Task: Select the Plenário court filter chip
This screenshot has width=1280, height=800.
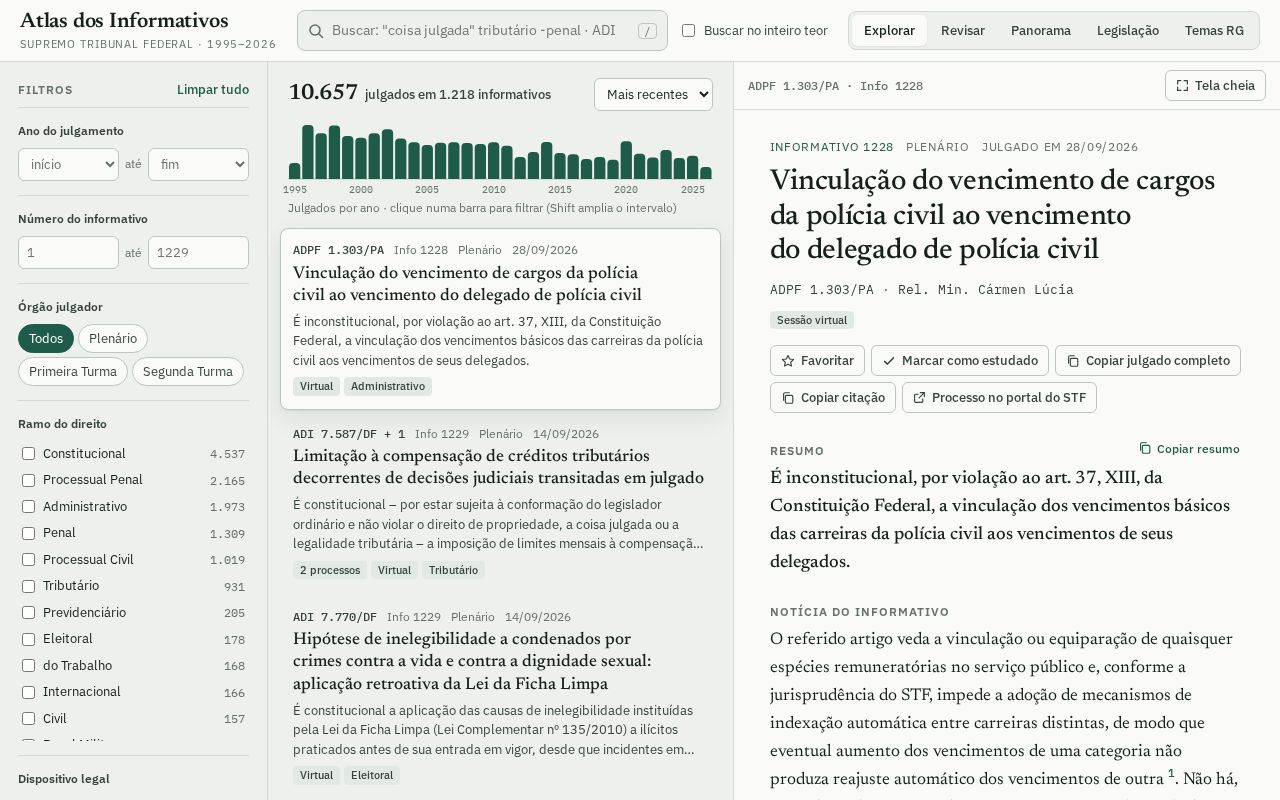Action: click(113, 338)
